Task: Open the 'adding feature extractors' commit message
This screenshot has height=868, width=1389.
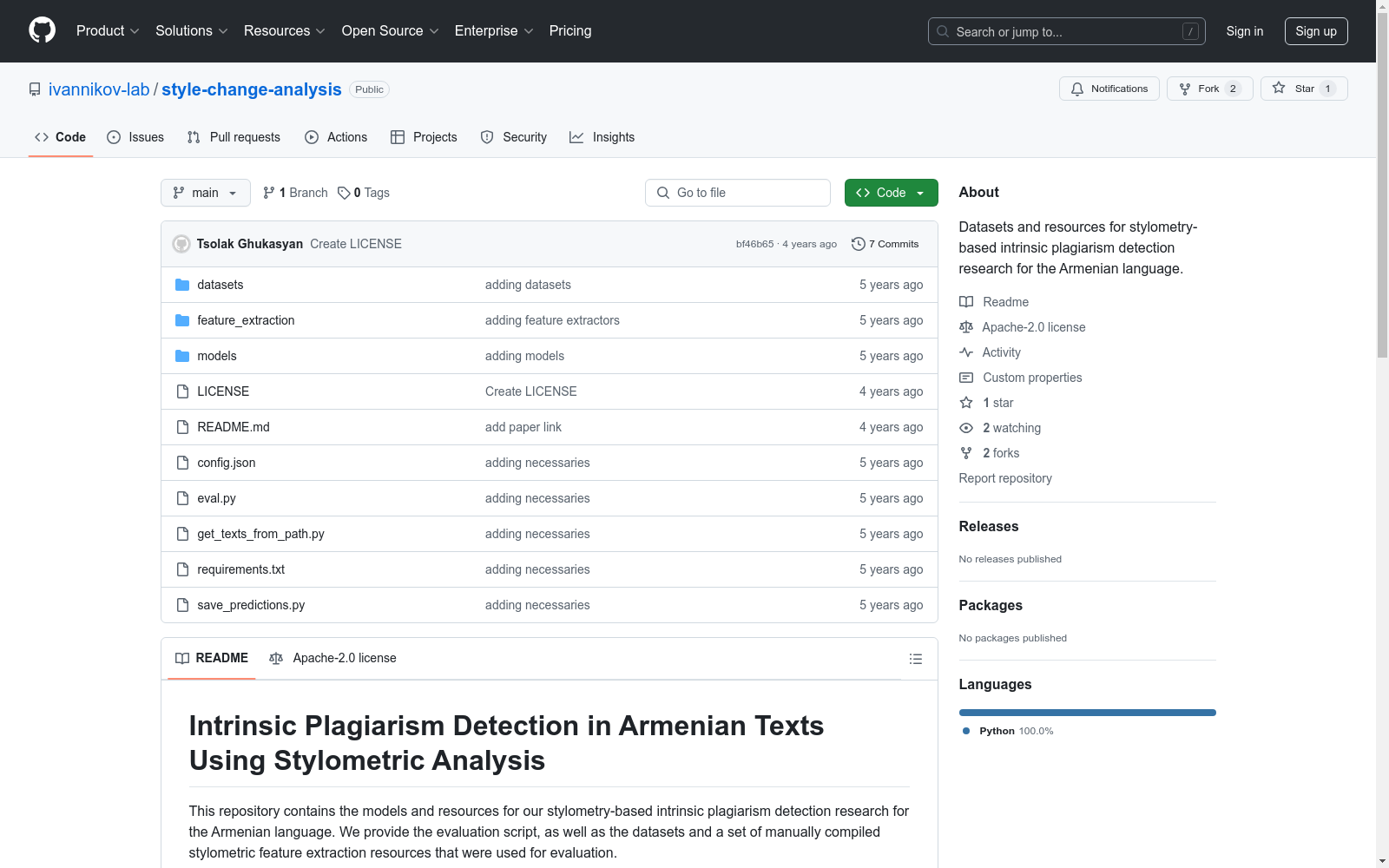Action: (x=552, y=320)
